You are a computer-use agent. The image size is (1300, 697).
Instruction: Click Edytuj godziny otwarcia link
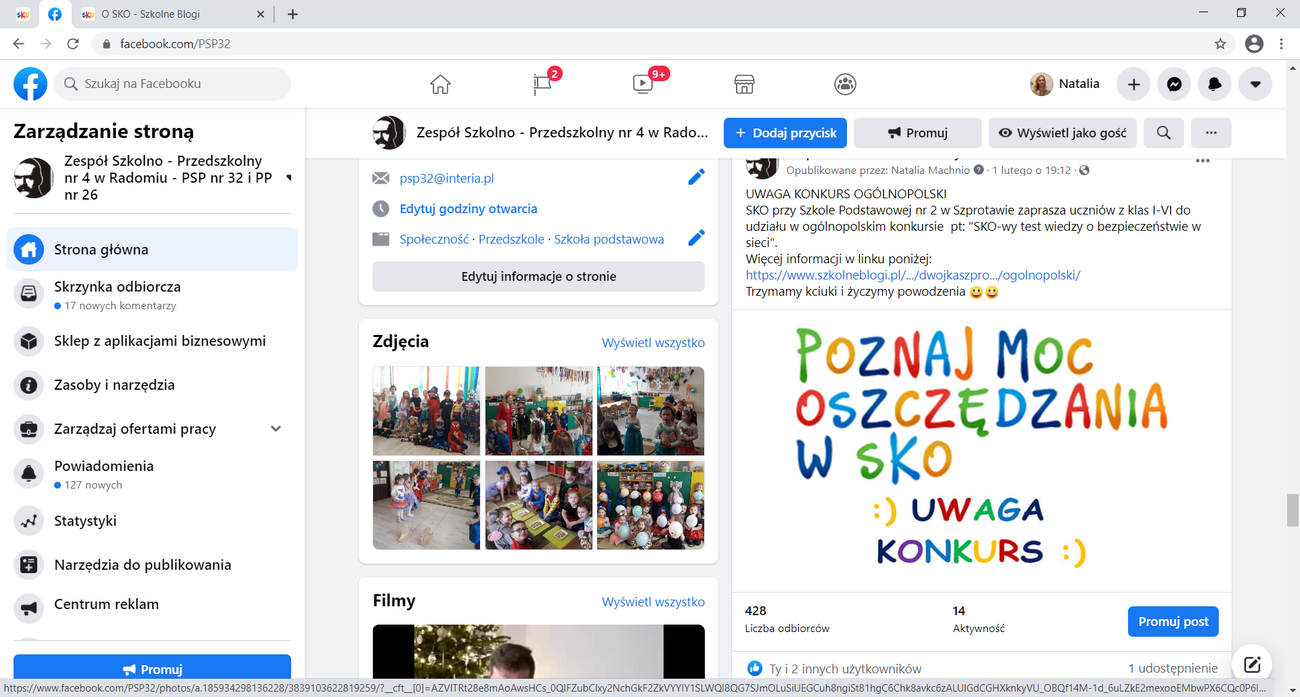(x=468, y=209)
